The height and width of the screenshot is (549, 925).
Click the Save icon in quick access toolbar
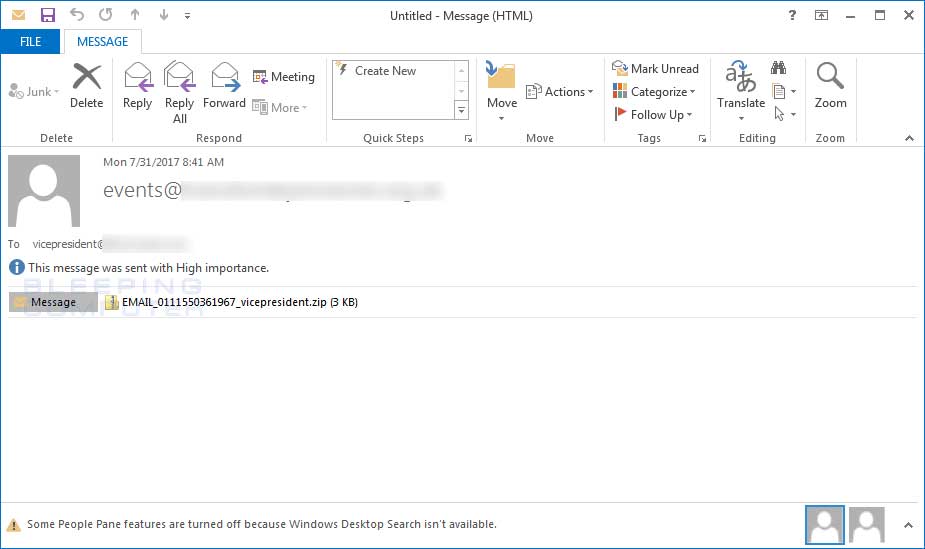coord(48,15)
